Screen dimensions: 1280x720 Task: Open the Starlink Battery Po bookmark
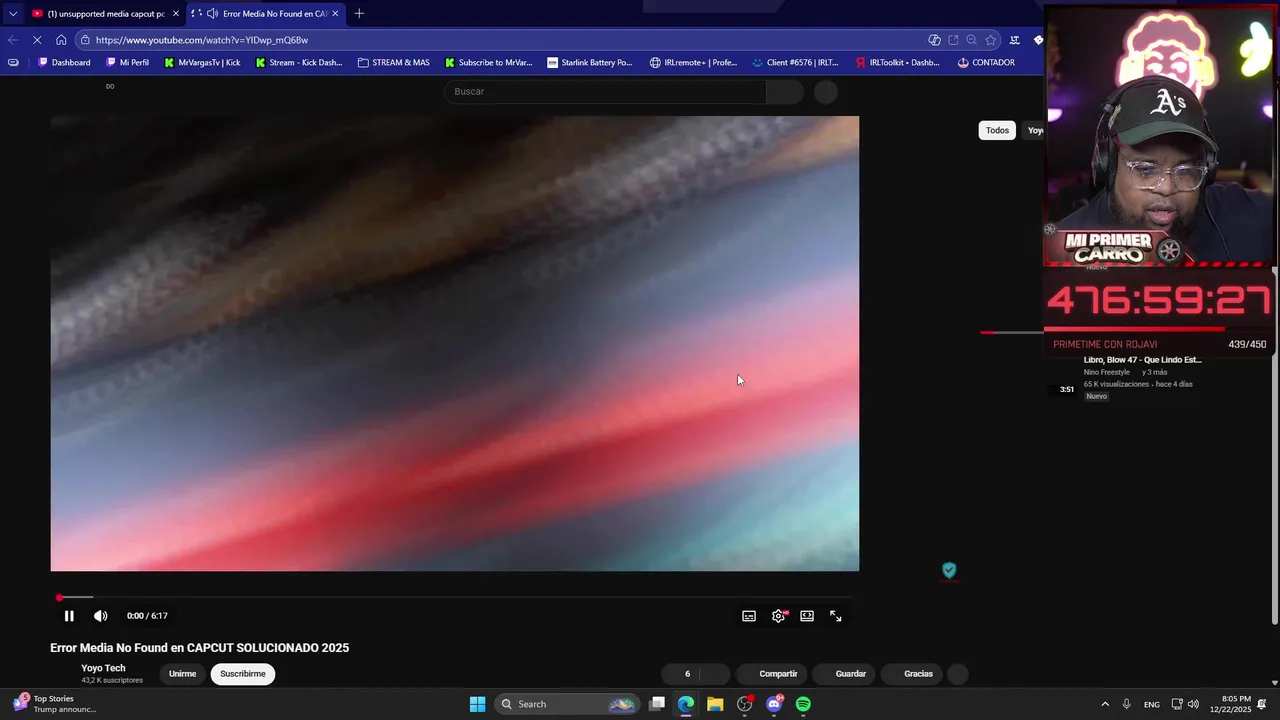(x=590, y=62)
